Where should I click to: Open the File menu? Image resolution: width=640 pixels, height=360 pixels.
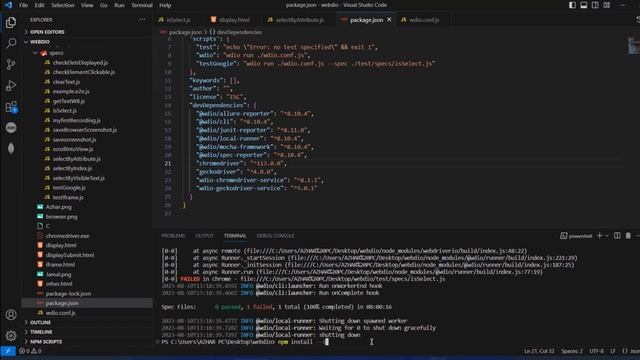(23, 5)
